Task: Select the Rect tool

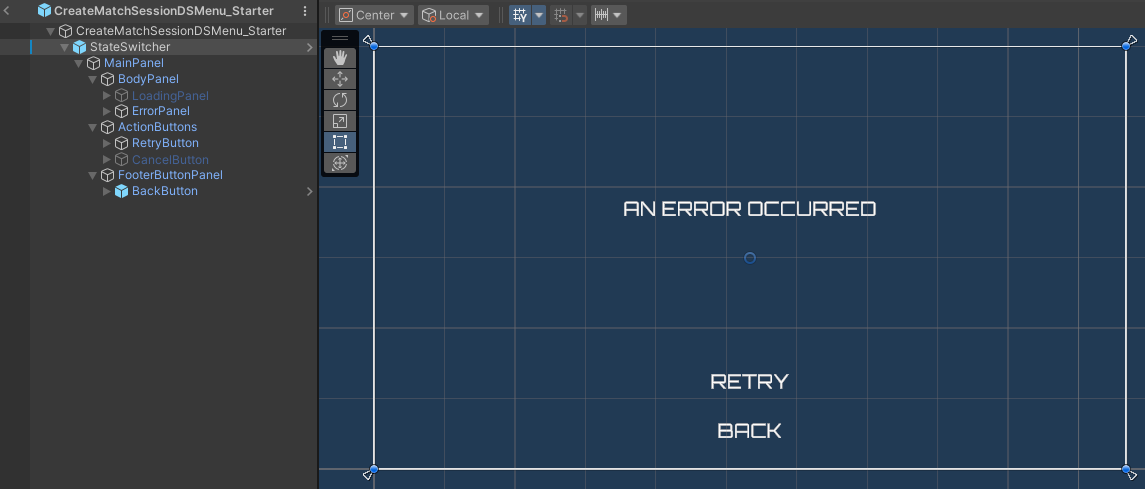Action: click(340, 142)
